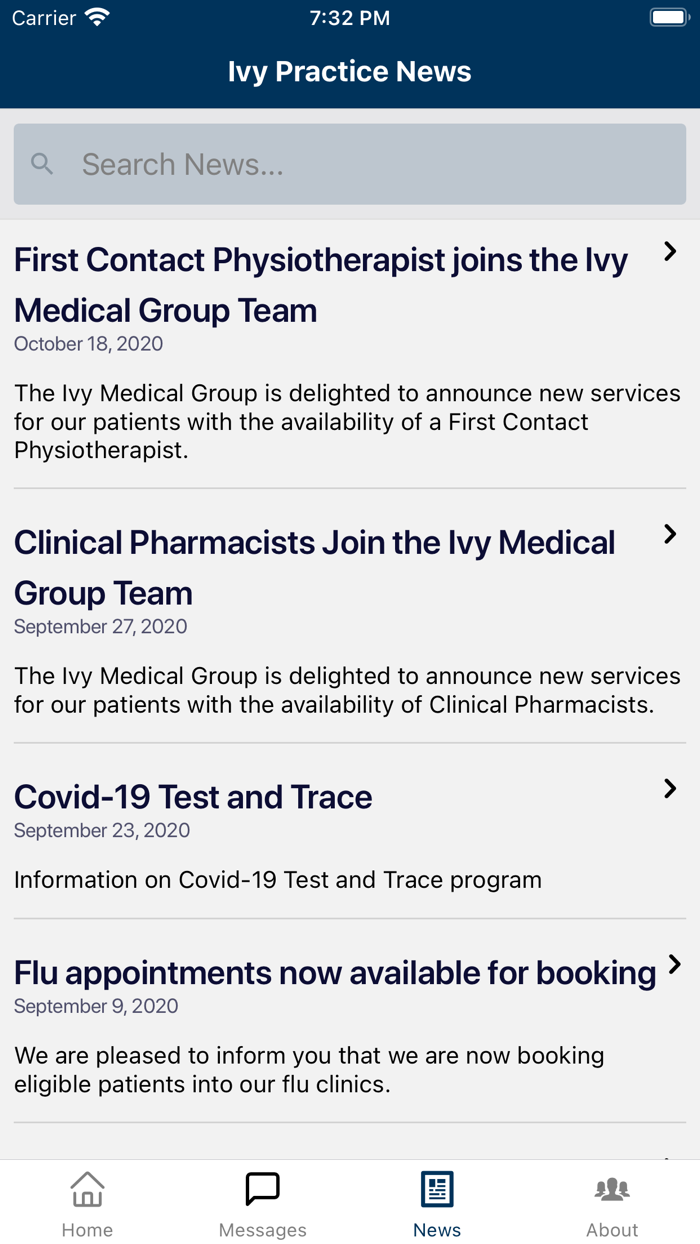Screen dimensions: 700x1244
Task: Select the Home tab label
Action: [x=87, y=1230]
